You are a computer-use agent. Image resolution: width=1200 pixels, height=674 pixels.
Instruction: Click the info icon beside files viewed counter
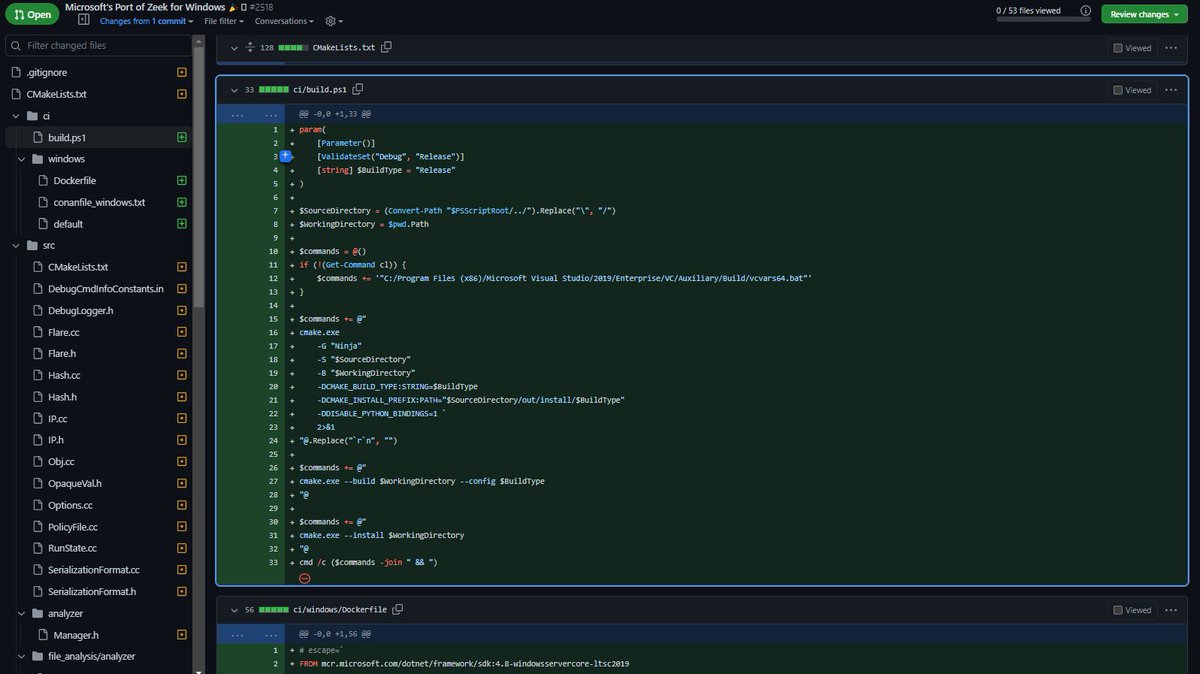1085,10
